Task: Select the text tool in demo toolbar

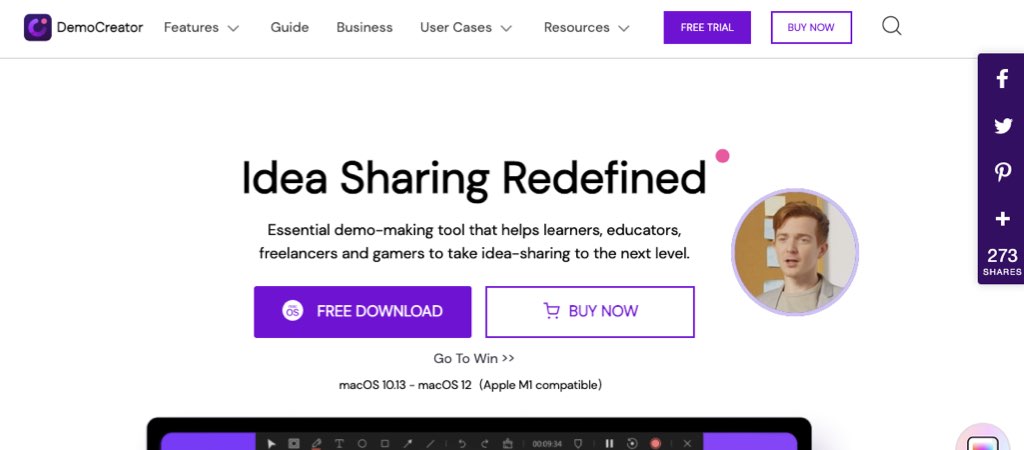Action: point(339,443)
